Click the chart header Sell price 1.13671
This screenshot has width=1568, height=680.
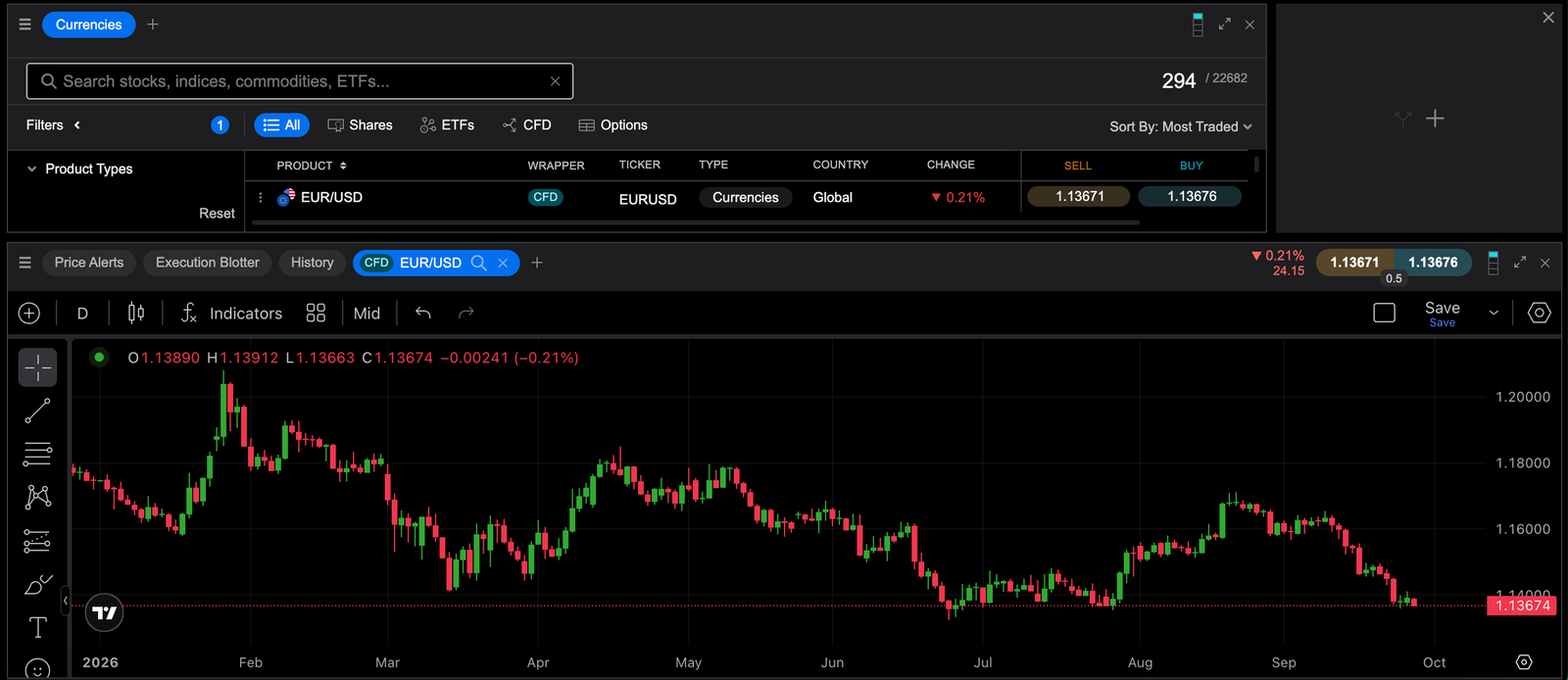pos(1354,263)
